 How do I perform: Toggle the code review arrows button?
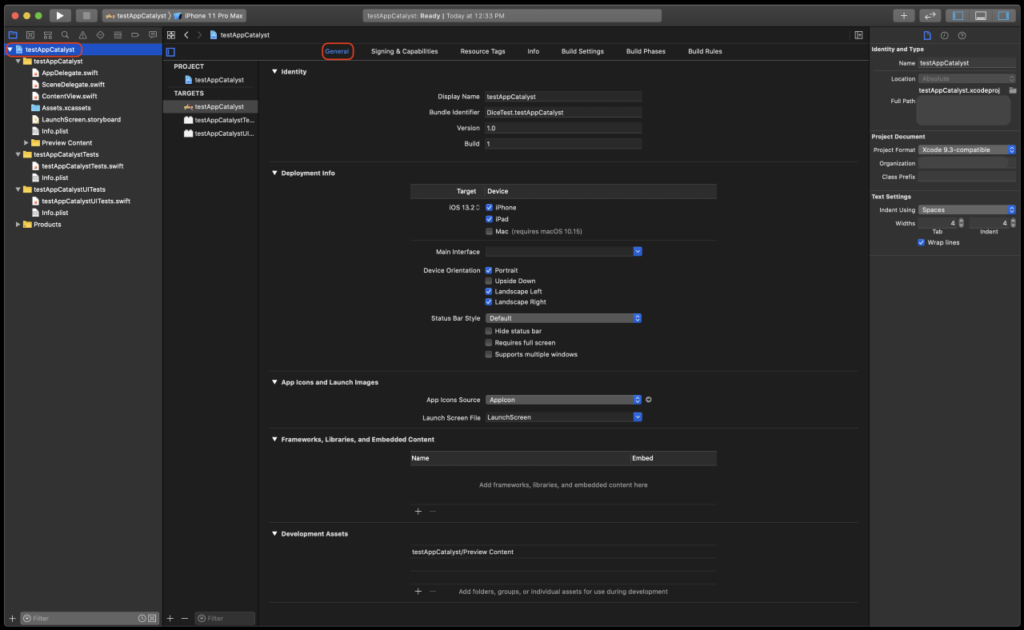930,16
